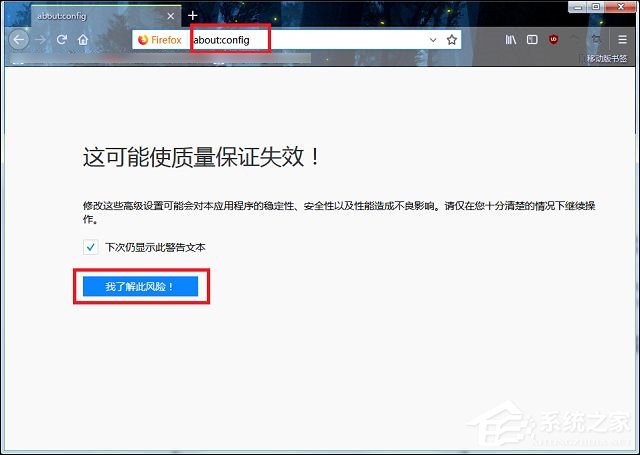This screenshot has height=455, width=640.
Task: Click the 我了解此风险! button
Action: click(x=140, y=286)
